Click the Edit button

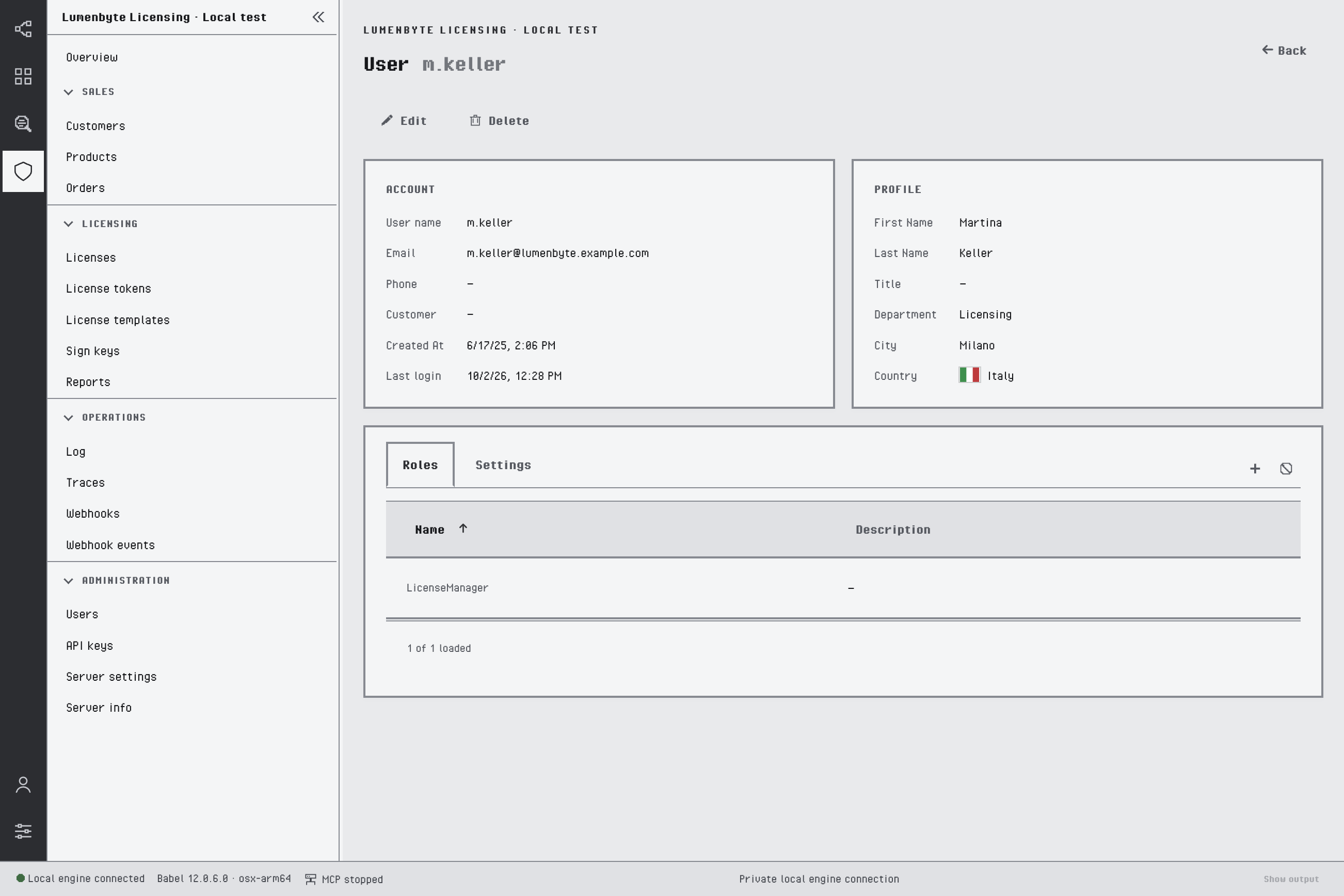[404, 121]
